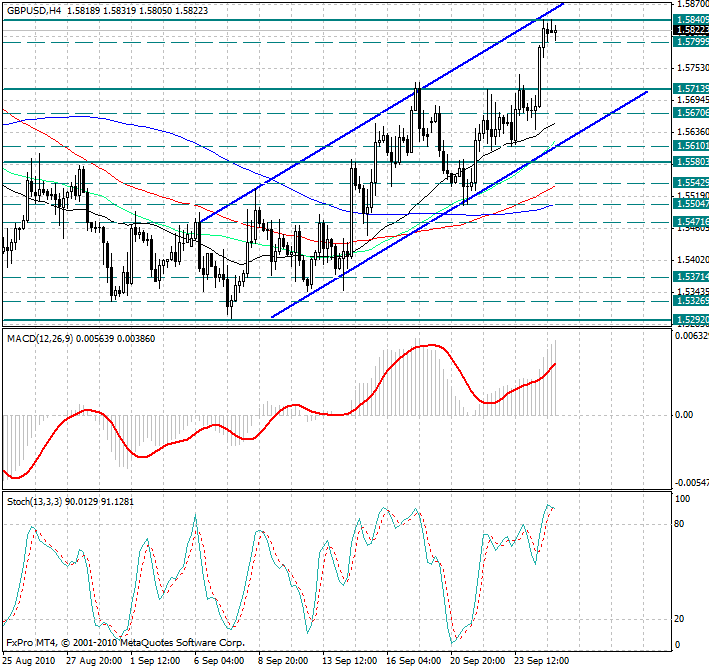The image size is (709, 668).
Task: Click the 1.5292 bottom level label
Action: 691,320
